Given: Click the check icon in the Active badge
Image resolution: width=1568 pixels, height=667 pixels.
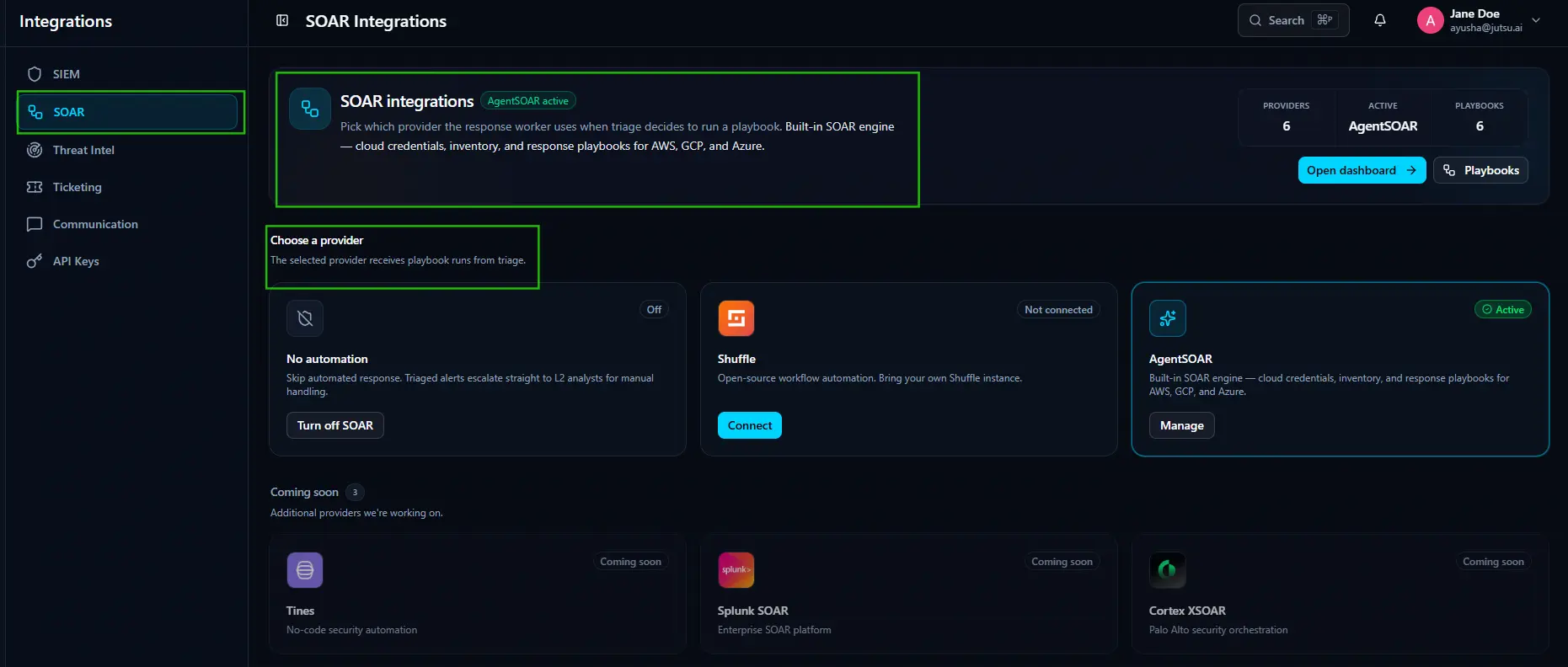Looking at the screenshot, I should click(1487, 310).
